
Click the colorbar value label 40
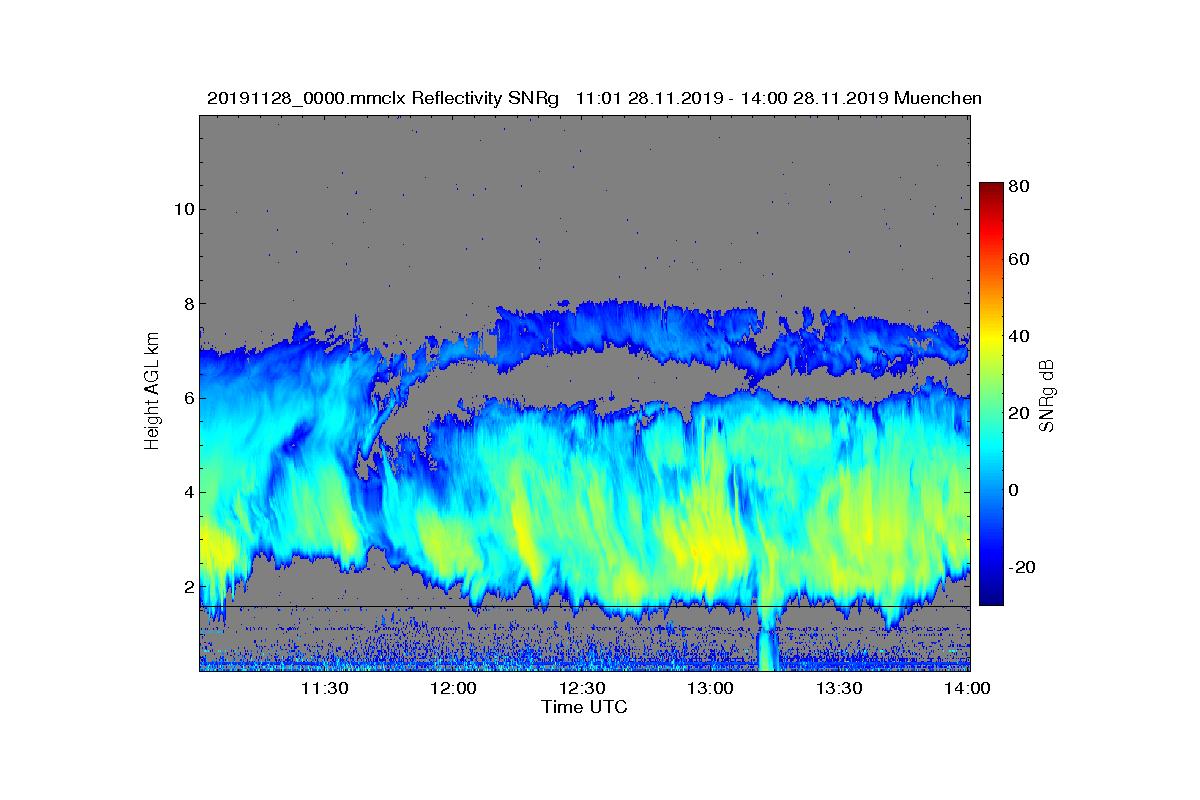pos(1021,336)
